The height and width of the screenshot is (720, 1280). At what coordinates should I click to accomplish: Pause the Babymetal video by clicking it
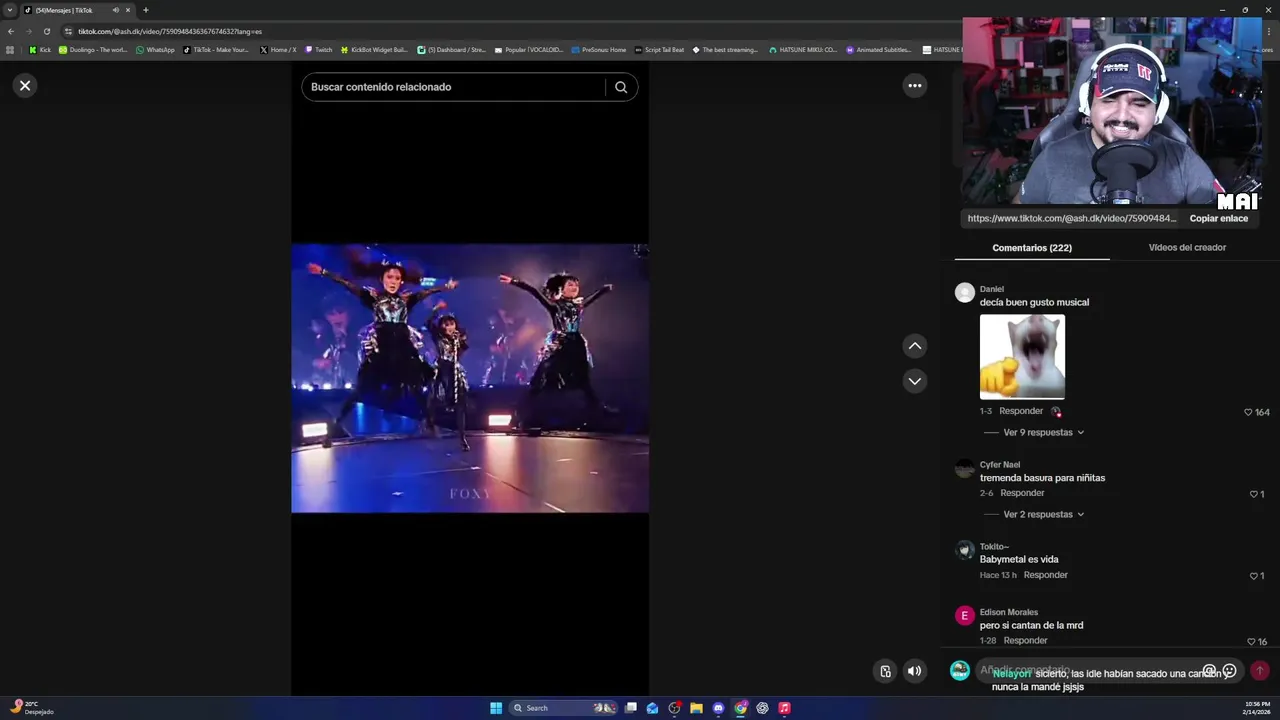[470, 378]
